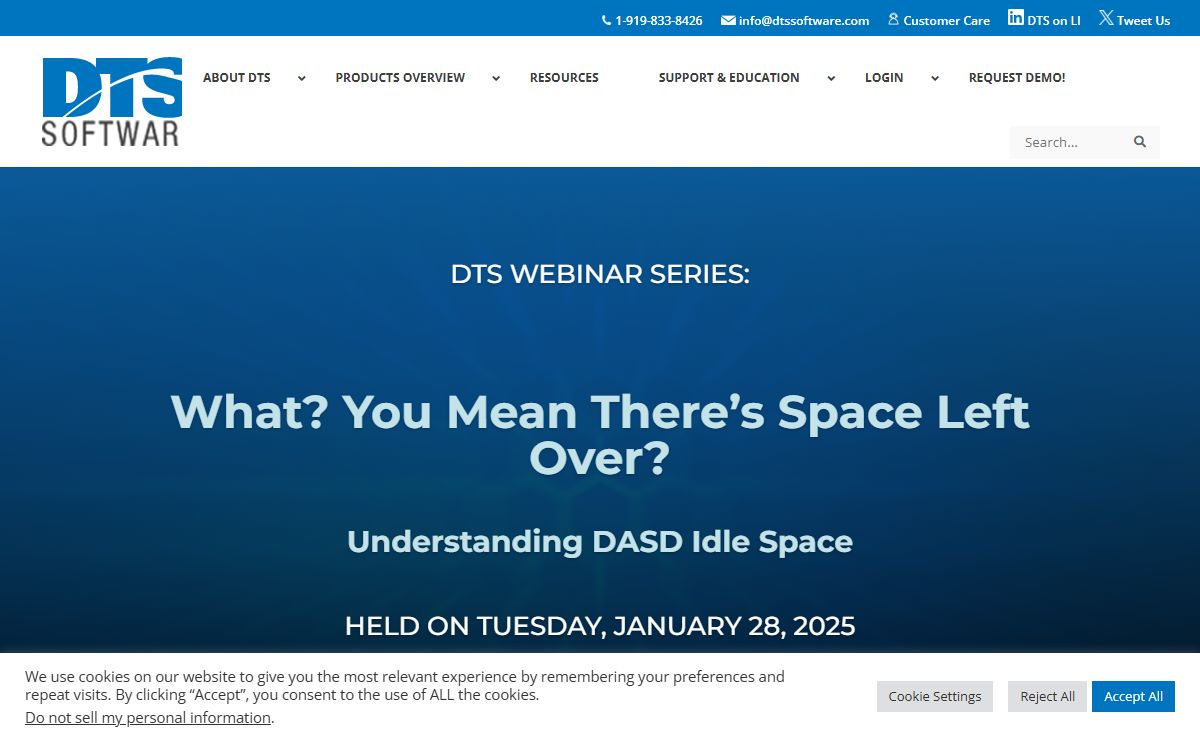
Task: Open the PRODUCTS OVERVIEW menu
Action: (400, 77)
